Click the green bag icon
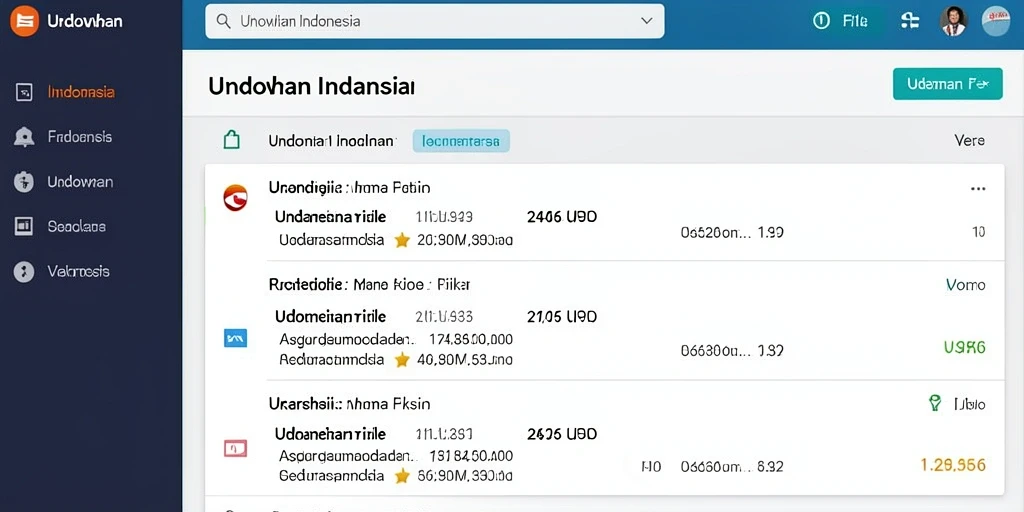1024x512 pixels. [232, 140]
